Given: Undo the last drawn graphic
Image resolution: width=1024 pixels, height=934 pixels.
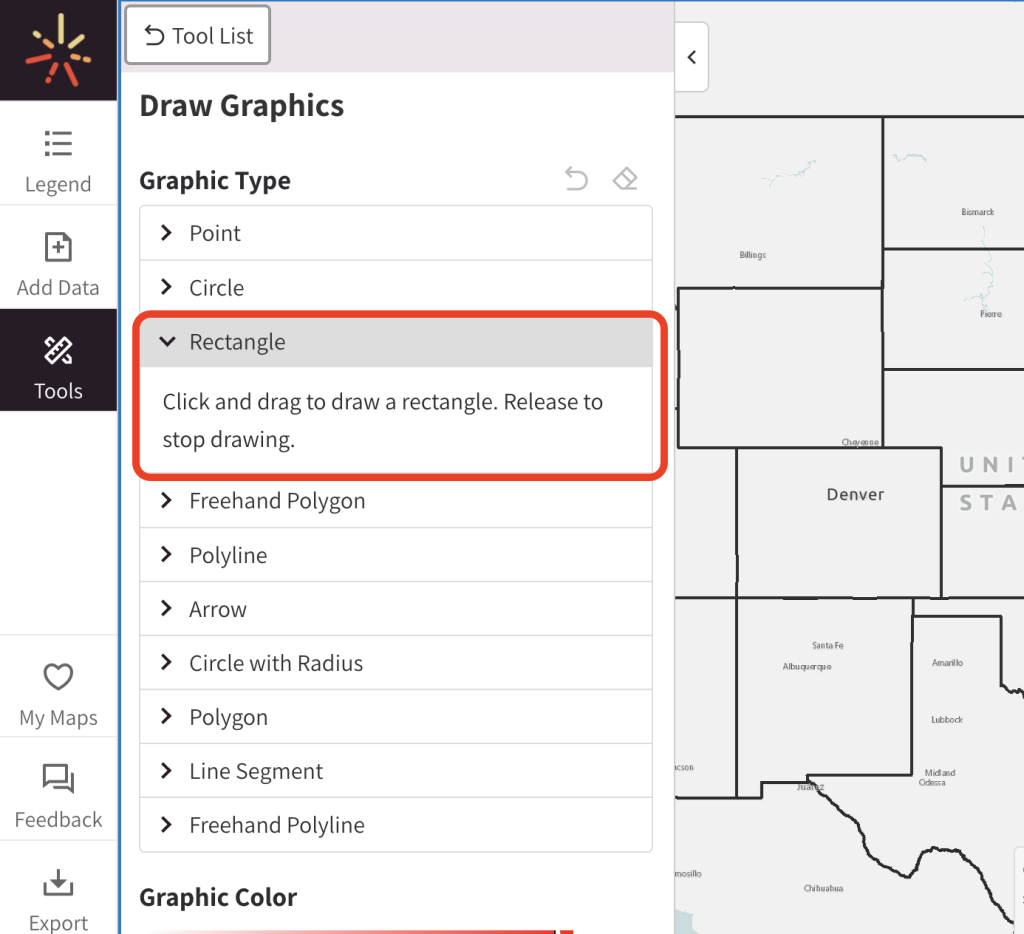Looking at the screenshot, I should coord(576,178).
